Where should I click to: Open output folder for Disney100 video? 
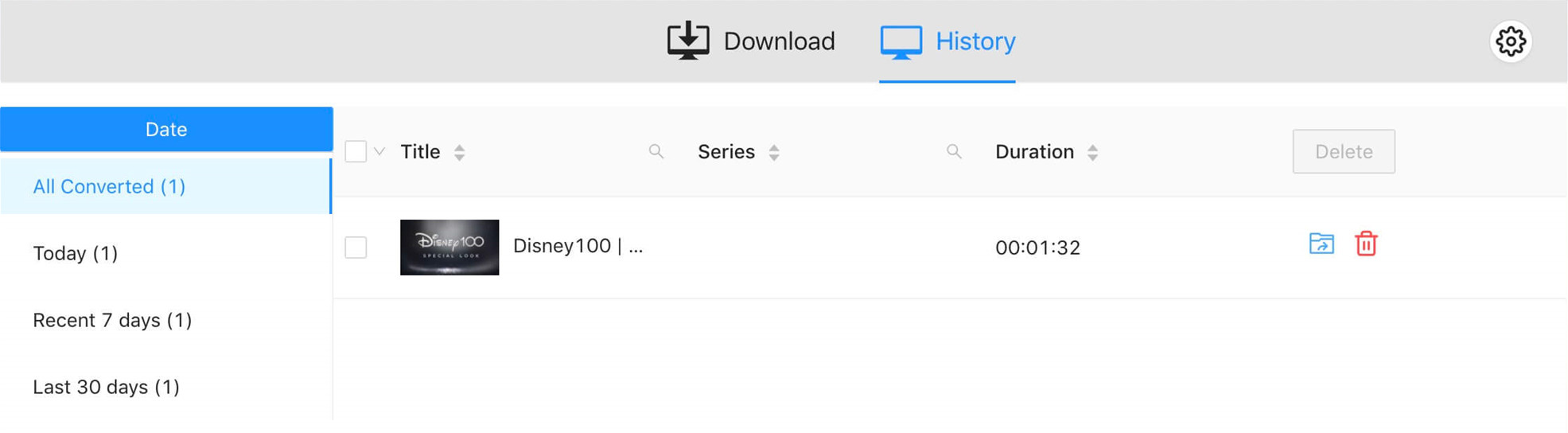pyautogui.click(x=1321, y=244)
